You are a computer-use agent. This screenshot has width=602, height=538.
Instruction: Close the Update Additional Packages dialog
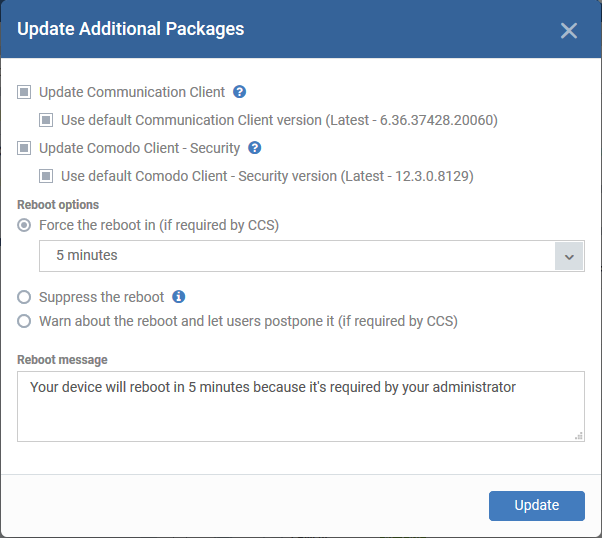coord(569,31)
